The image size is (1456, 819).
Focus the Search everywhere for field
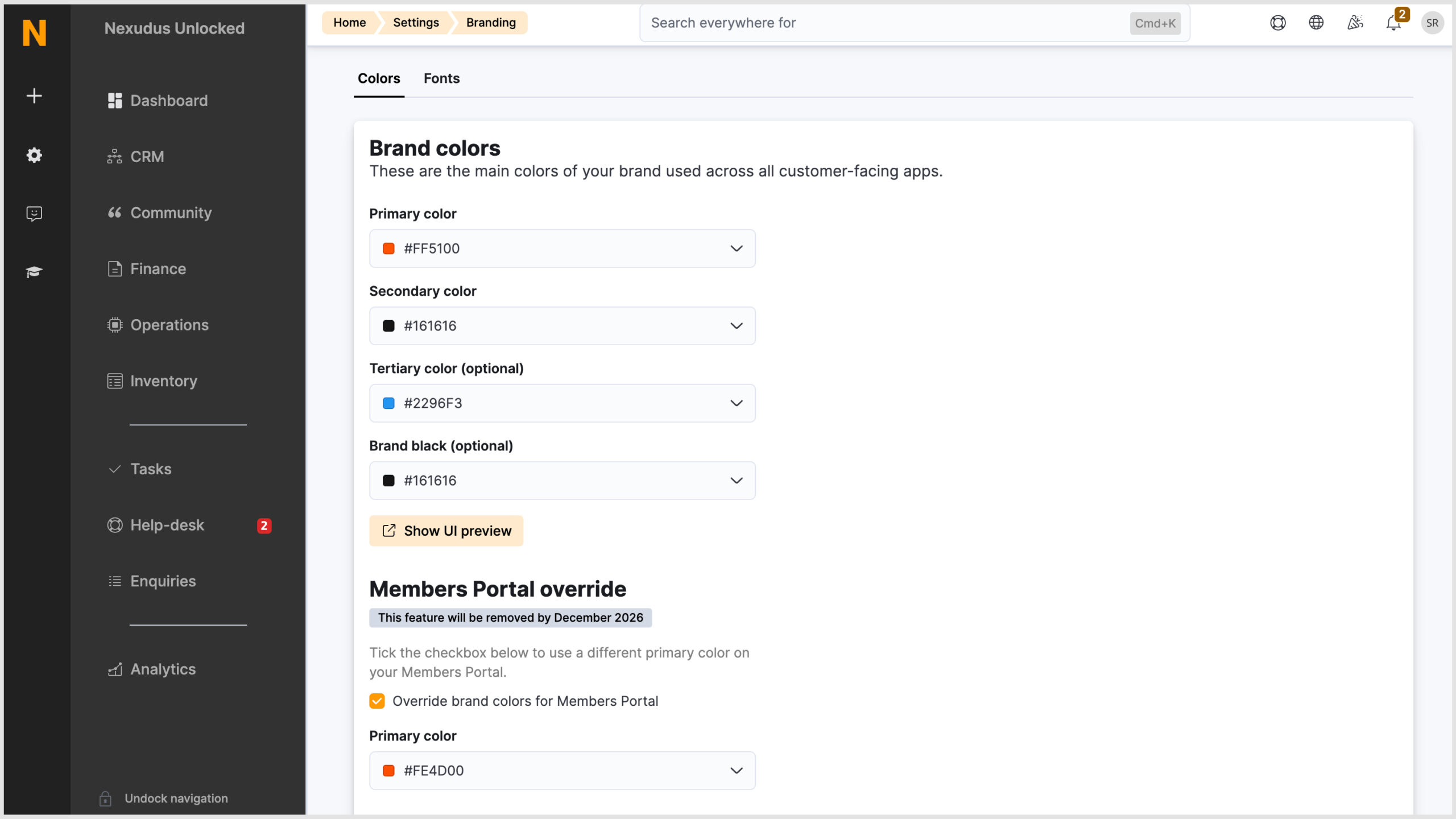915,23
